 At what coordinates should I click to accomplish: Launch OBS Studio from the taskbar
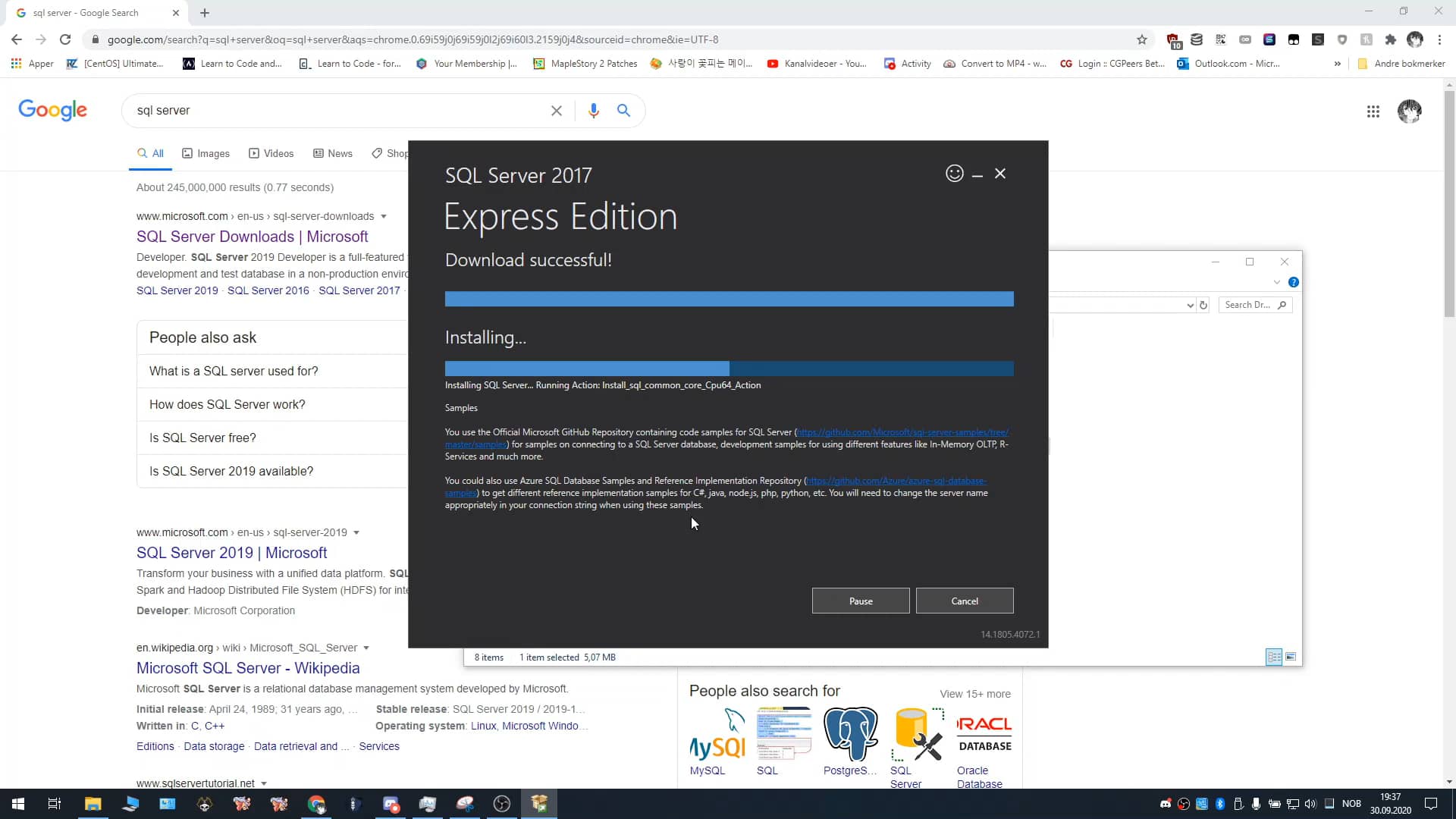pos(502,804)
